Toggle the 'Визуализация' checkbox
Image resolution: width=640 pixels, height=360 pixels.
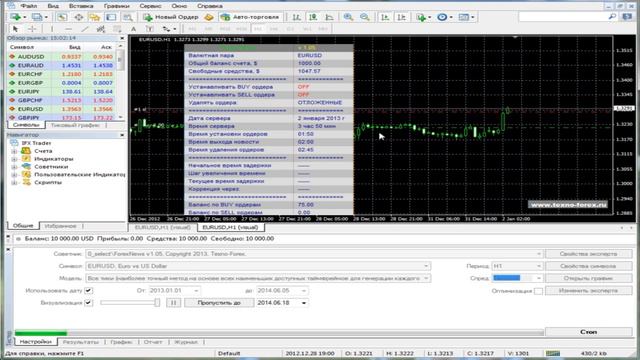[89, 303]
